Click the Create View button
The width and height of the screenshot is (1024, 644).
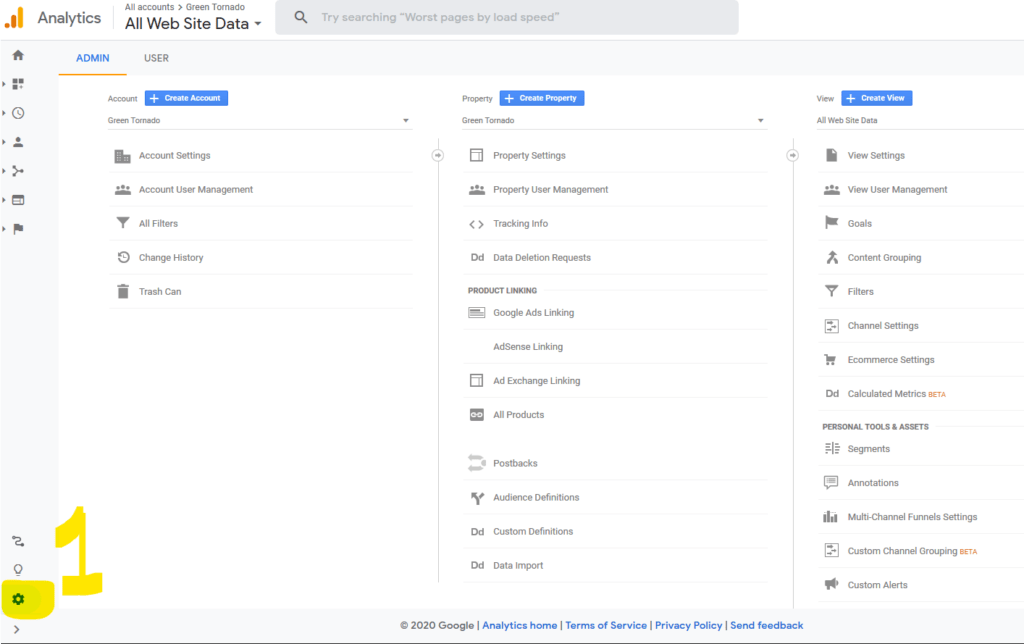tap(876, 98)
